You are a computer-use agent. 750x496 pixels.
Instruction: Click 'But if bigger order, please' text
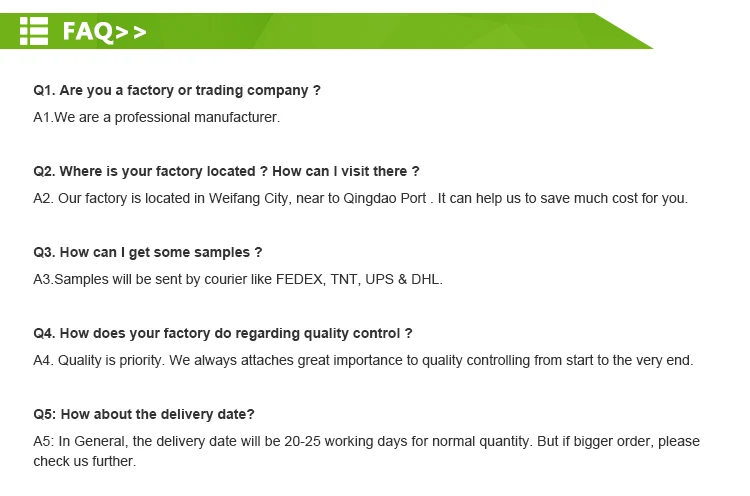(x=617, y=441)
